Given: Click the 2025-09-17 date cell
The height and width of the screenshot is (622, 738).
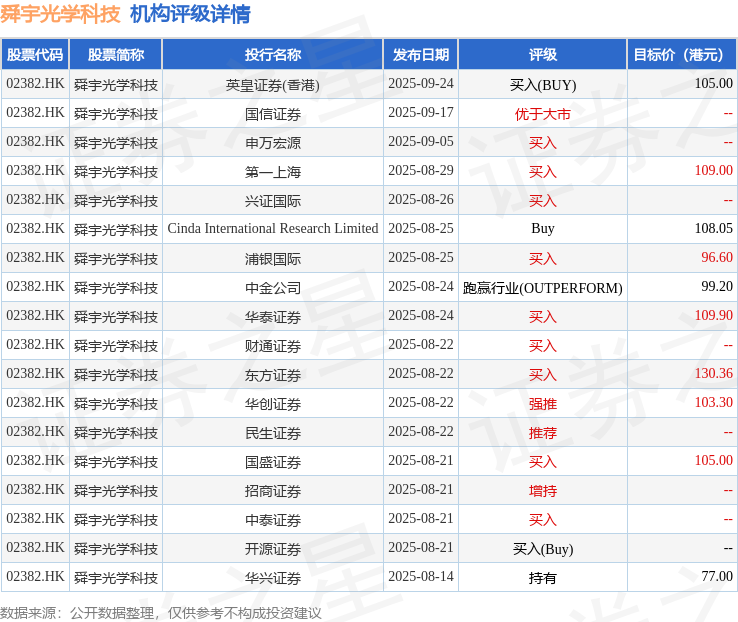Looking at the screenshot, I should (x=421, y=113).
